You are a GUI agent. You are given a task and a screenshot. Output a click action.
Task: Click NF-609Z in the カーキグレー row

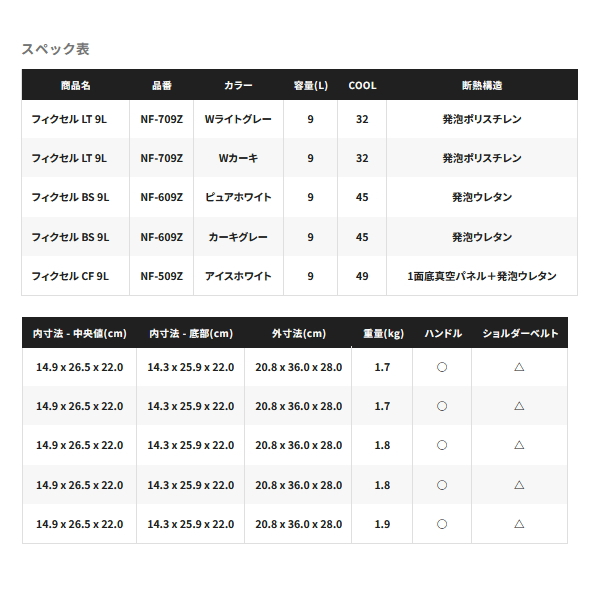[161, 237]
